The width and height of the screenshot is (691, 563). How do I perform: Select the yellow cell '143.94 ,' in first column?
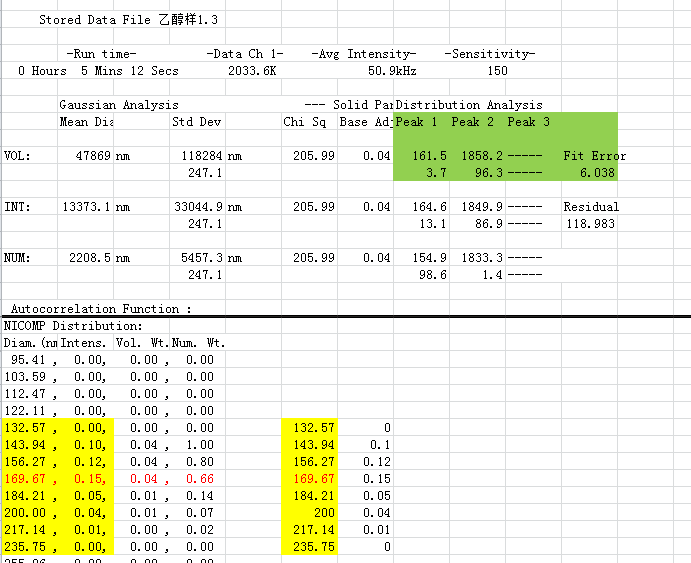coord(30,445)
